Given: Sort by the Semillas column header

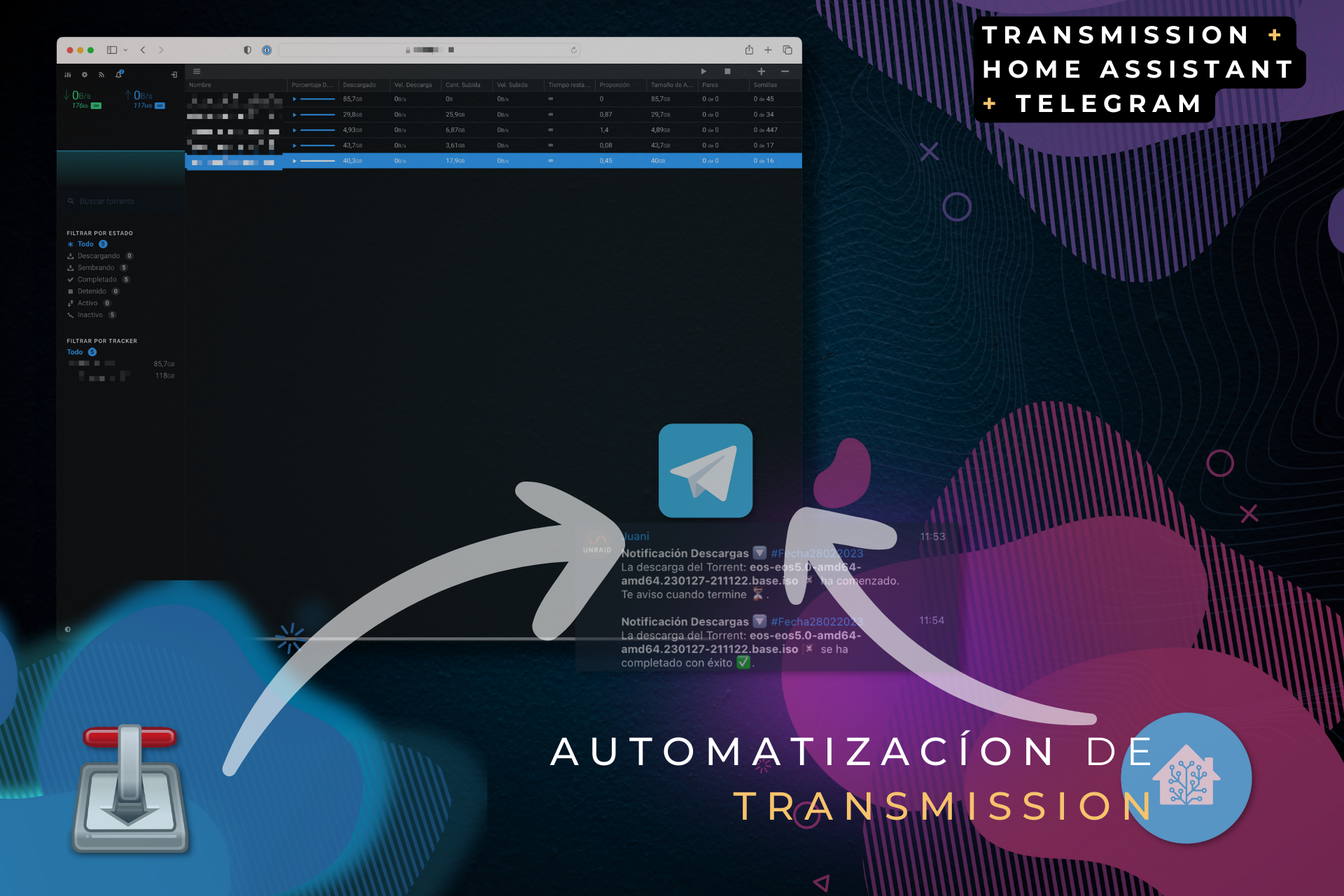Looking at the screenshot, I should tap(774, 85).
